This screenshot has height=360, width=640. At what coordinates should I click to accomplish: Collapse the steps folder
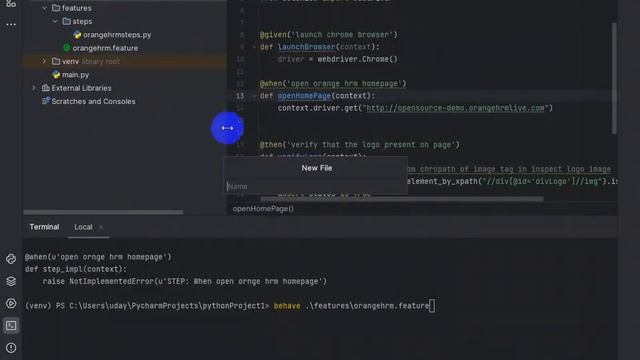pyautogui.click(x=55, y=21)
